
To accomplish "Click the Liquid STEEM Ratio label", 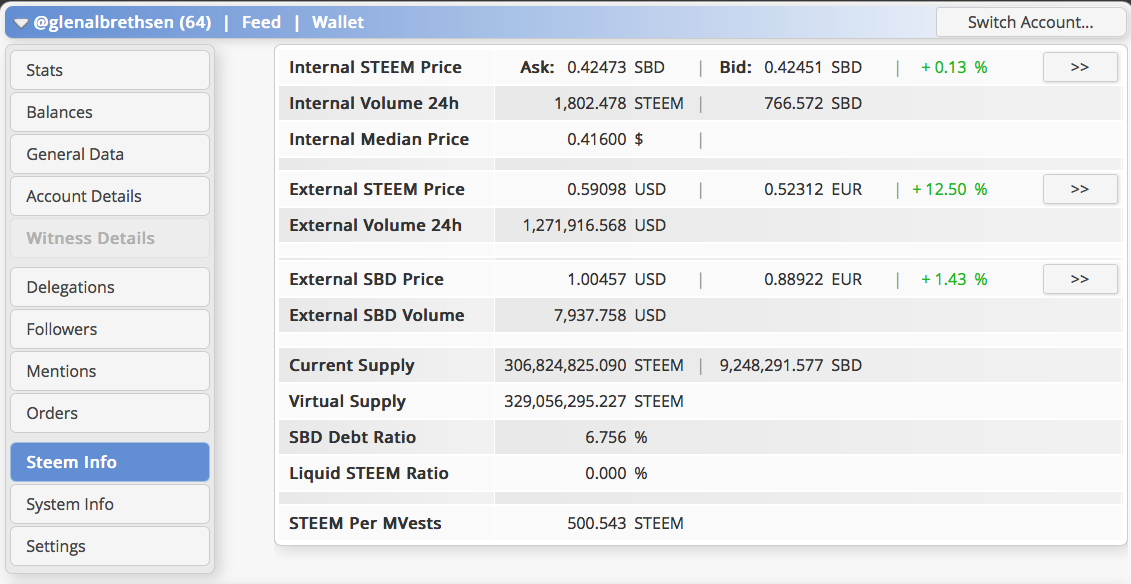I will click(x=369, y=473).
